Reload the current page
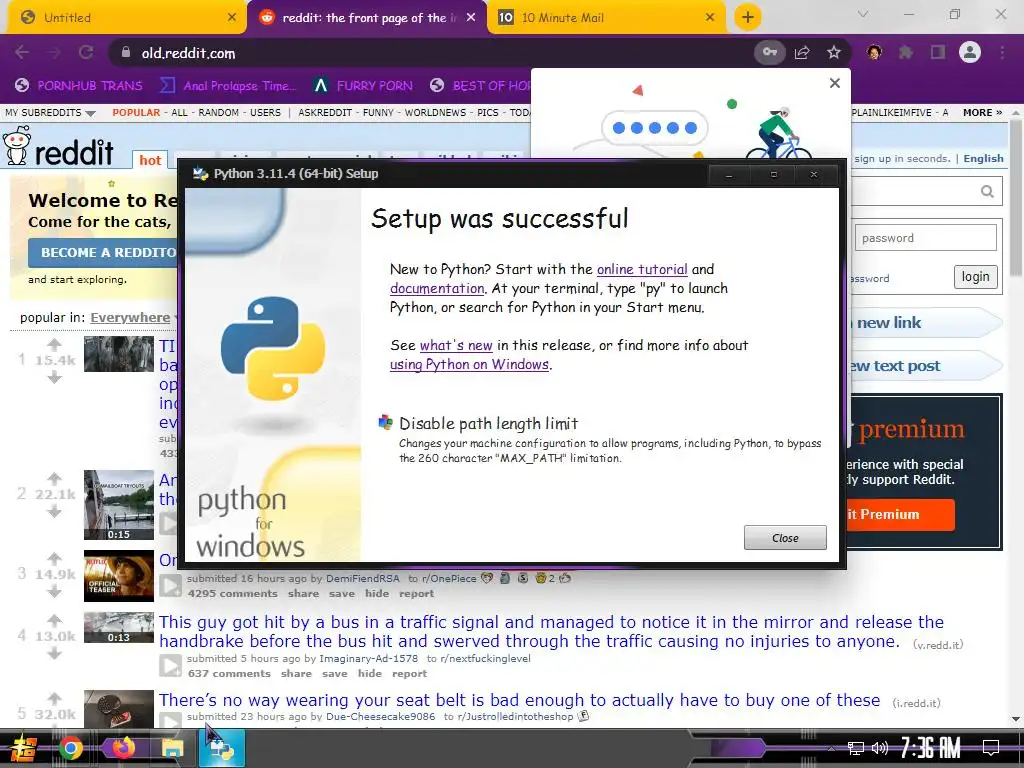The height and width of the screenshot is (768, 1024). point(86,52)
